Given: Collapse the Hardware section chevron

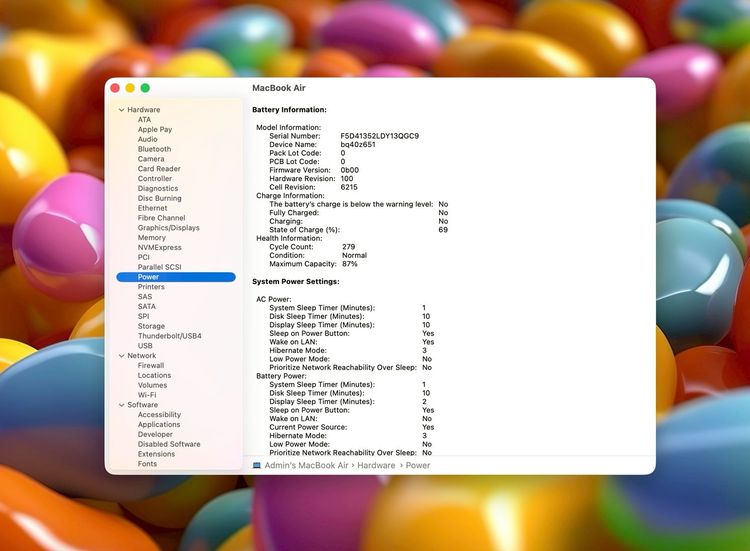Looking at the screenshot, I should [x=121, y=110].
